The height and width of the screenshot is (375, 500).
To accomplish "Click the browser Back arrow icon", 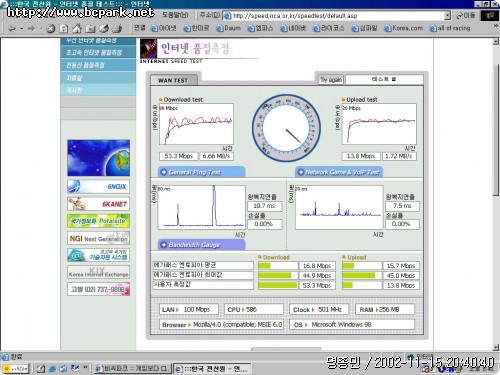I will 12,29.
